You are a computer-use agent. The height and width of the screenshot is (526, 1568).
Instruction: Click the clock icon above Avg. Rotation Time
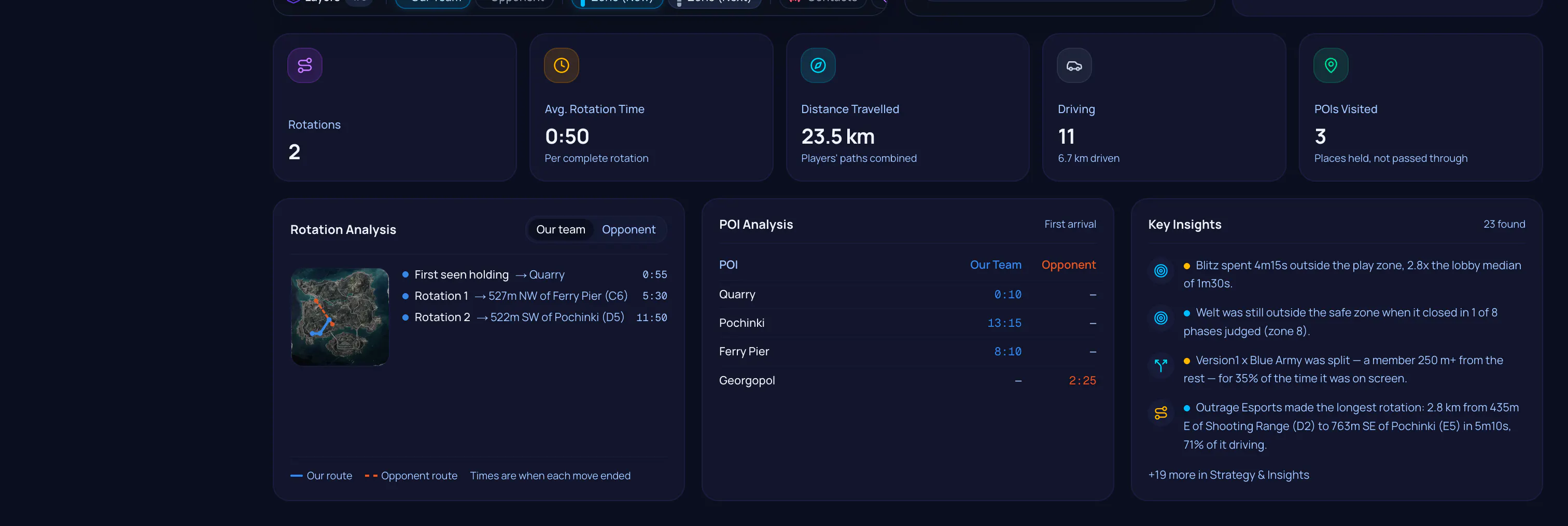click(561, 65)
